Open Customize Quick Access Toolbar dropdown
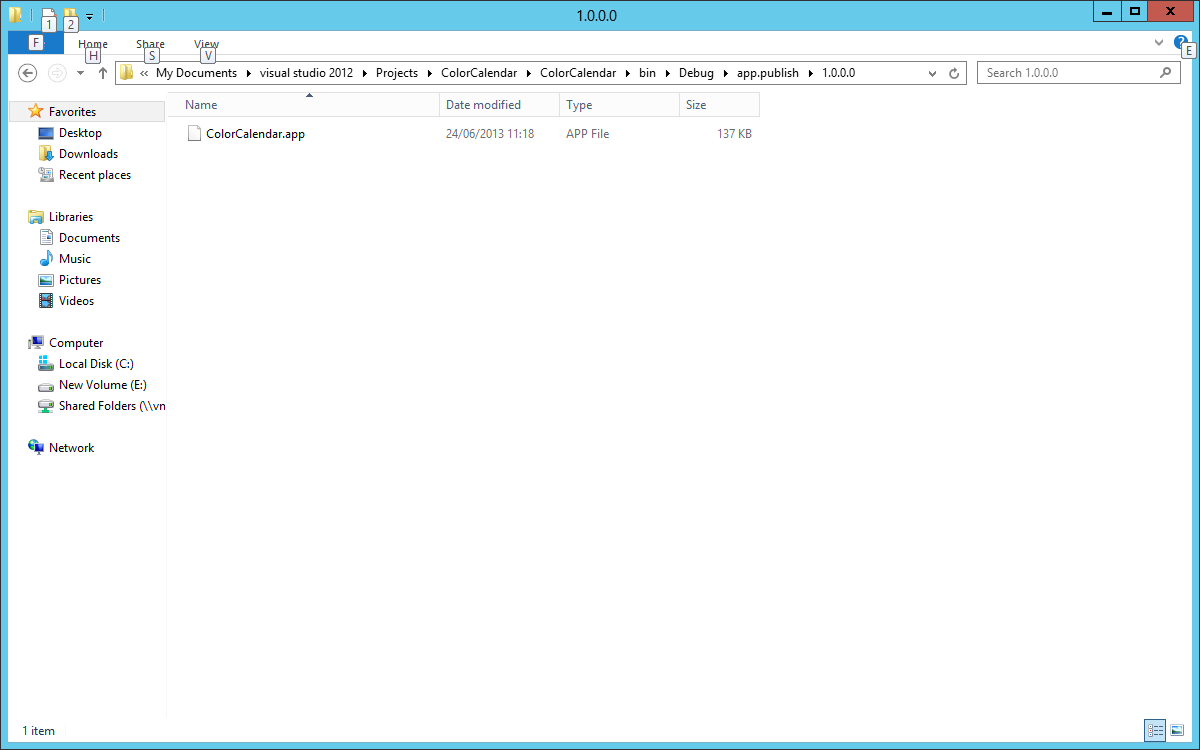This screenshot has width=1200, height=750. click(89, 16)
